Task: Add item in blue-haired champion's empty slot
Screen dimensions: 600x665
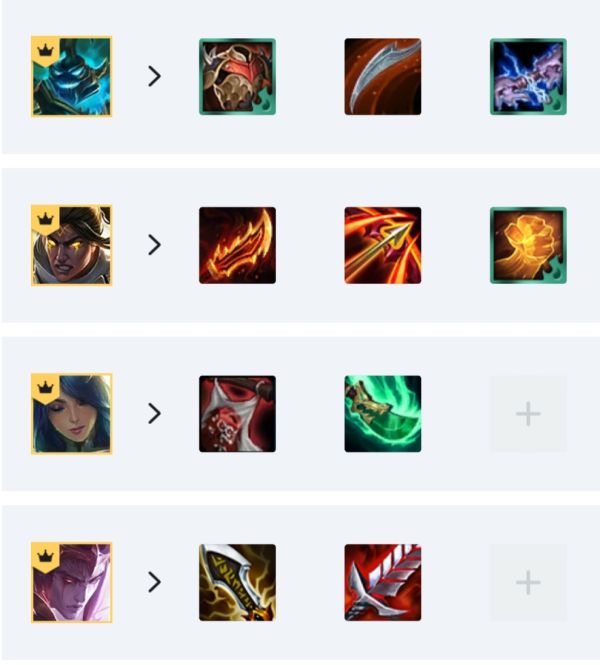Action: (x=528, y=414)
